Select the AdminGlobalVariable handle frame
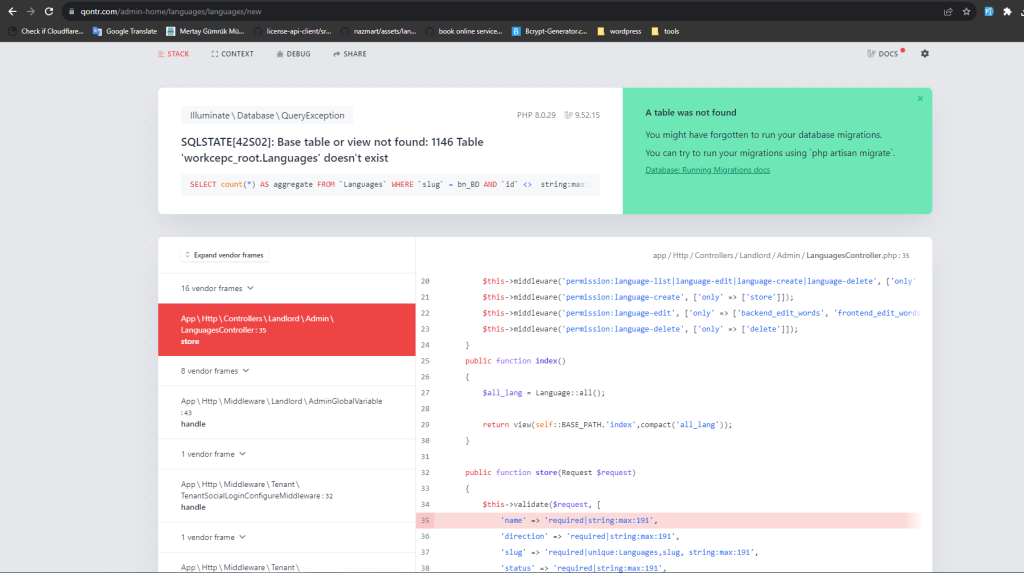 point(287,412)
